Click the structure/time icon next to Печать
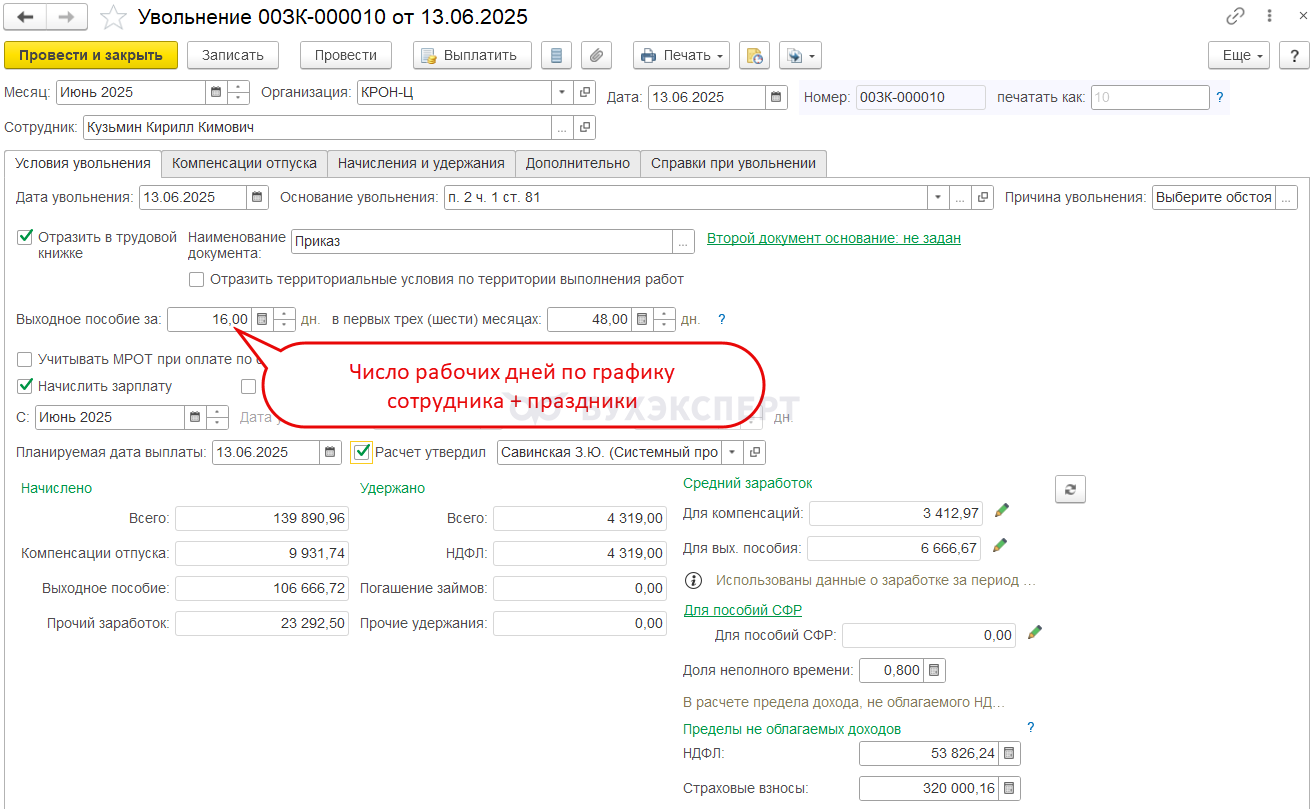 [x=755, y=55]
